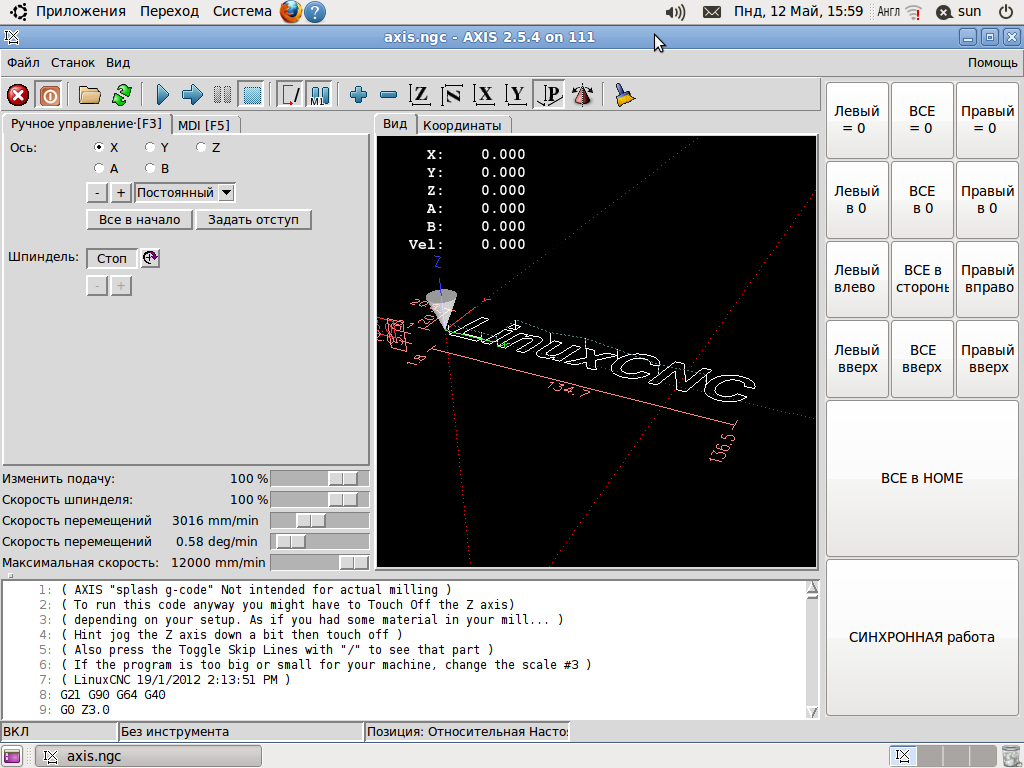Image resolution: width=1024 pixels, height=768 pixels.
Task: Zoom in using the plus icon
Action: 359,95
